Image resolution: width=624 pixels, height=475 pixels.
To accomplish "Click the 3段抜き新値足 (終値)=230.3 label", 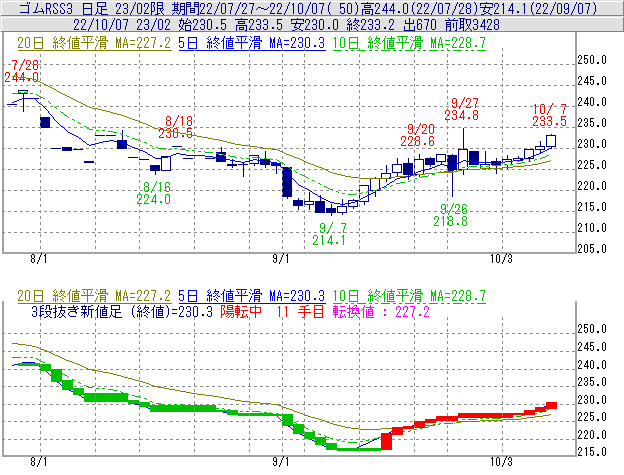I will tap(122, 311).
